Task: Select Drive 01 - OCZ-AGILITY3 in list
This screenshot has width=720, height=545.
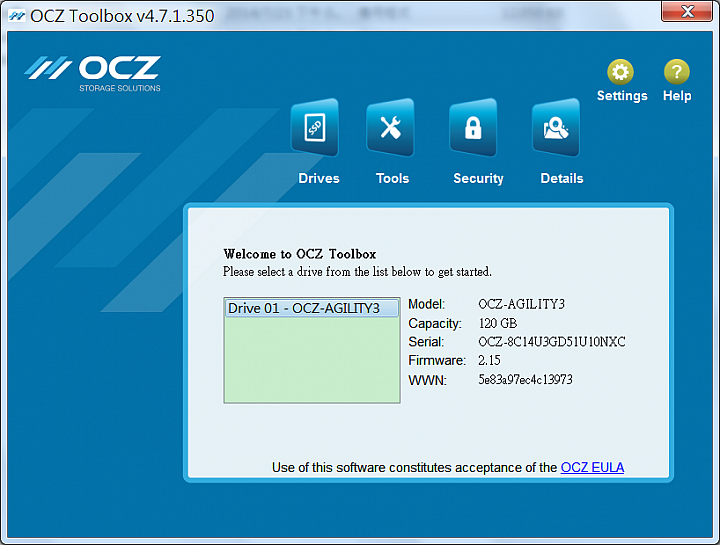Action: click(x=312, y=308)
